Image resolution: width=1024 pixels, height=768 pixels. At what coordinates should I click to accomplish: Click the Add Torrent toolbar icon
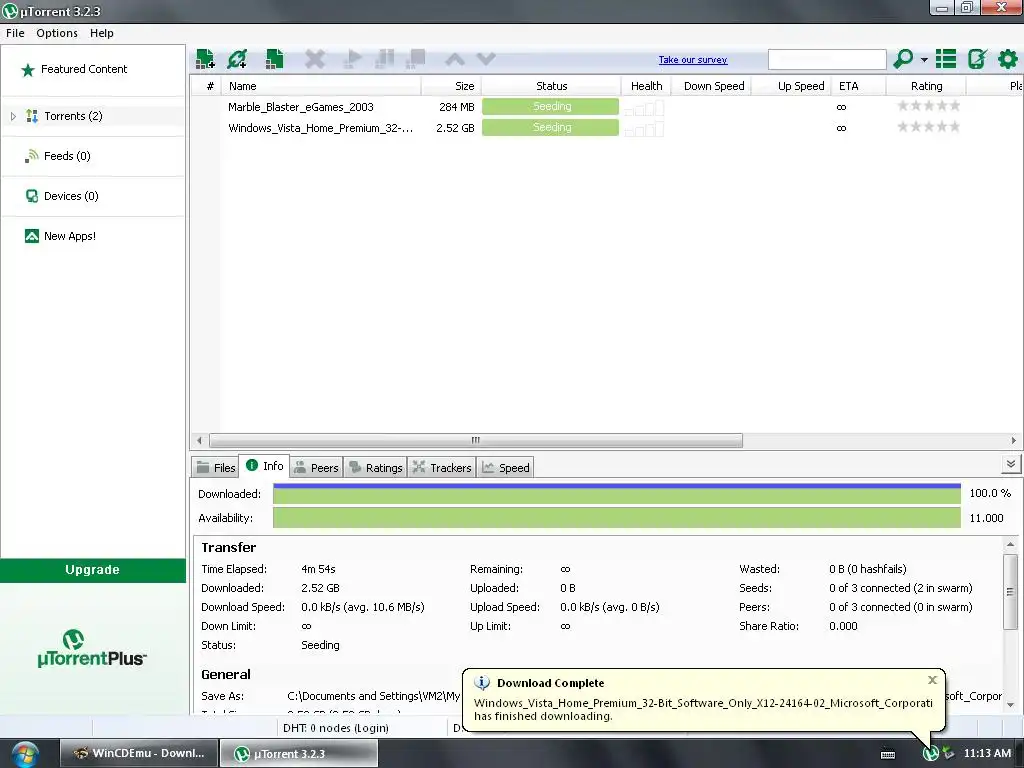coord(205,59)
